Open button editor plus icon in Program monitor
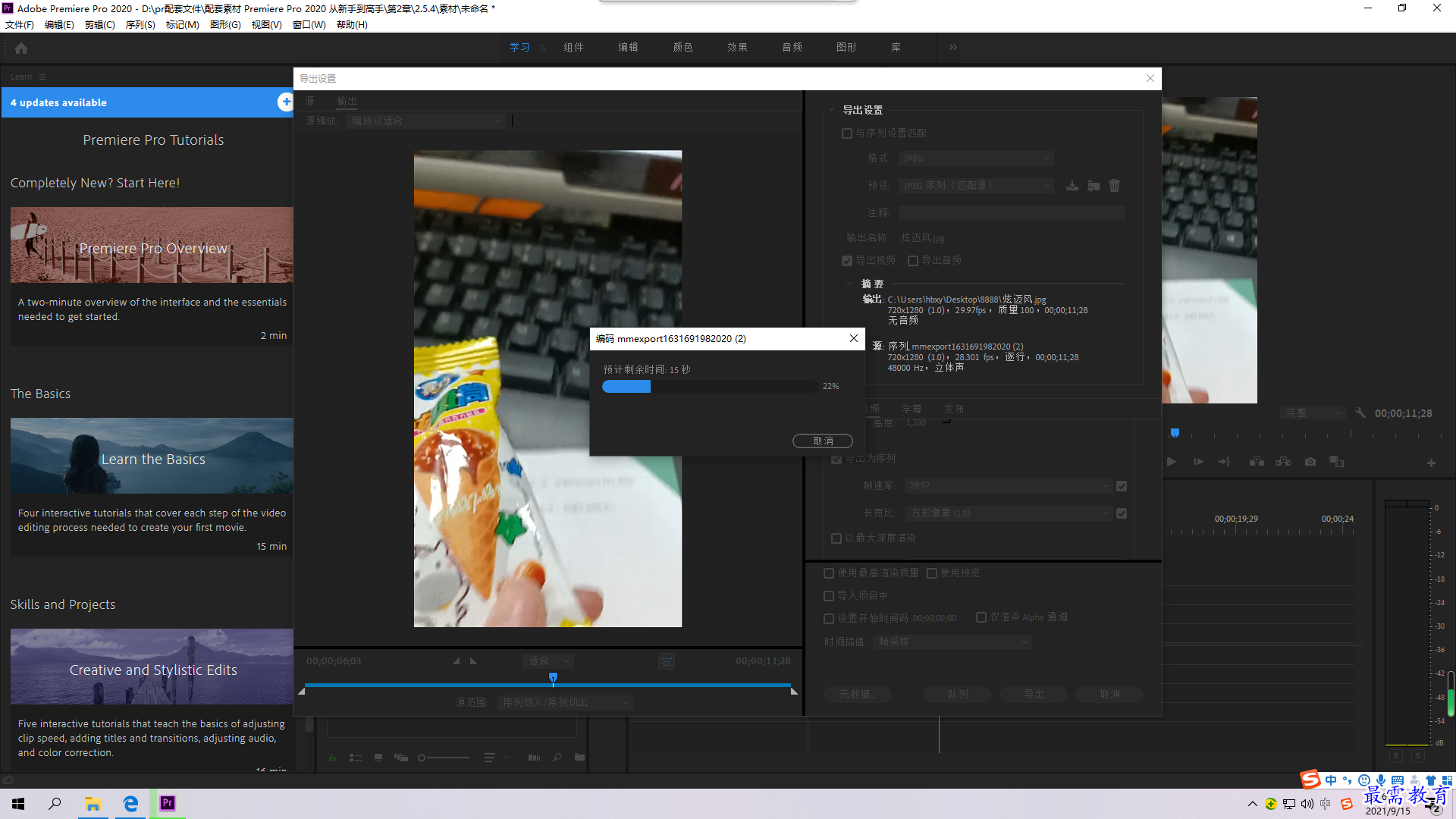 (x=1431, y=463)
